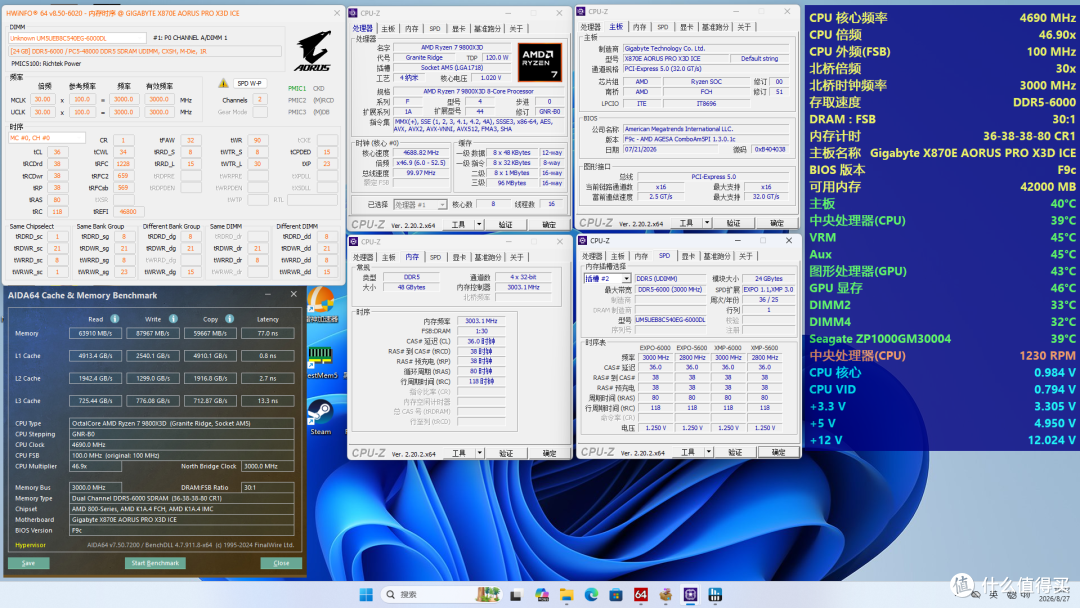Click the CPU-Z title bar icon in Memory window

click(353, 242)
